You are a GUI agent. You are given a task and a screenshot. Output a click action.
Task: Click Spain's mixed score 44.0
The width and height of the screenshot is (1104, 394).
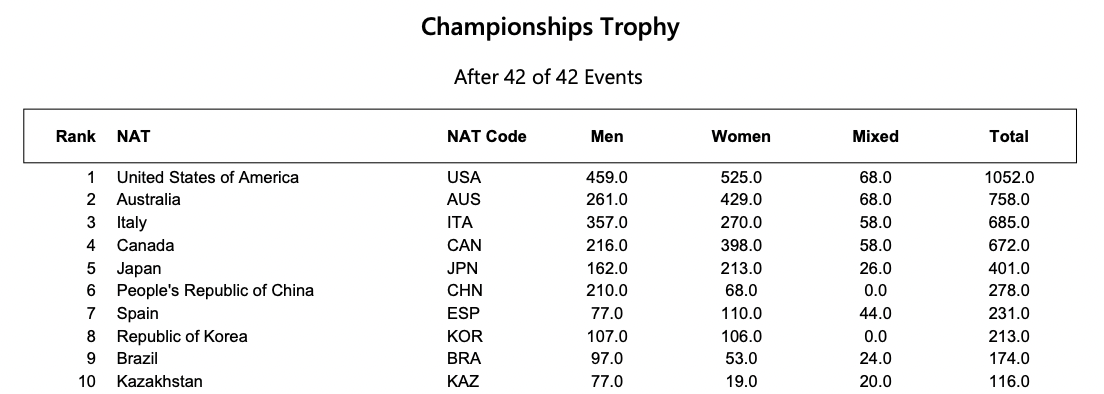click(x=875, y=314)
